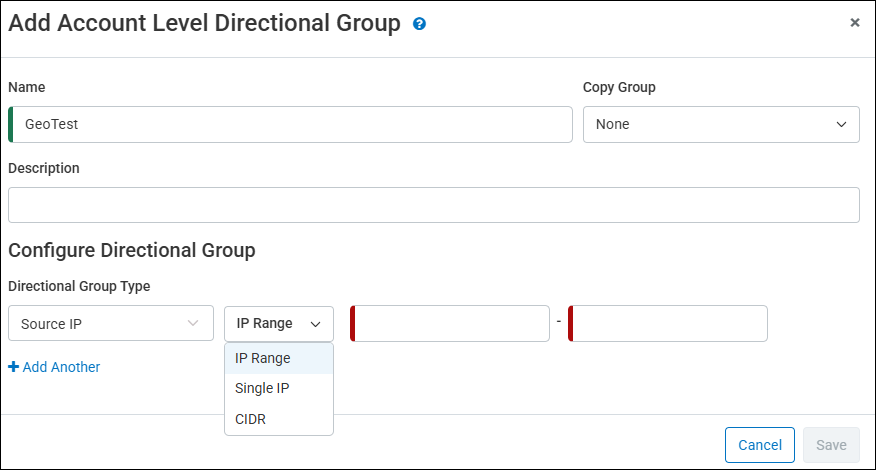This screenshot has width=876, height=470.
Task: Open the Copy Group dropdown set to None
Action: pos(721,124)
